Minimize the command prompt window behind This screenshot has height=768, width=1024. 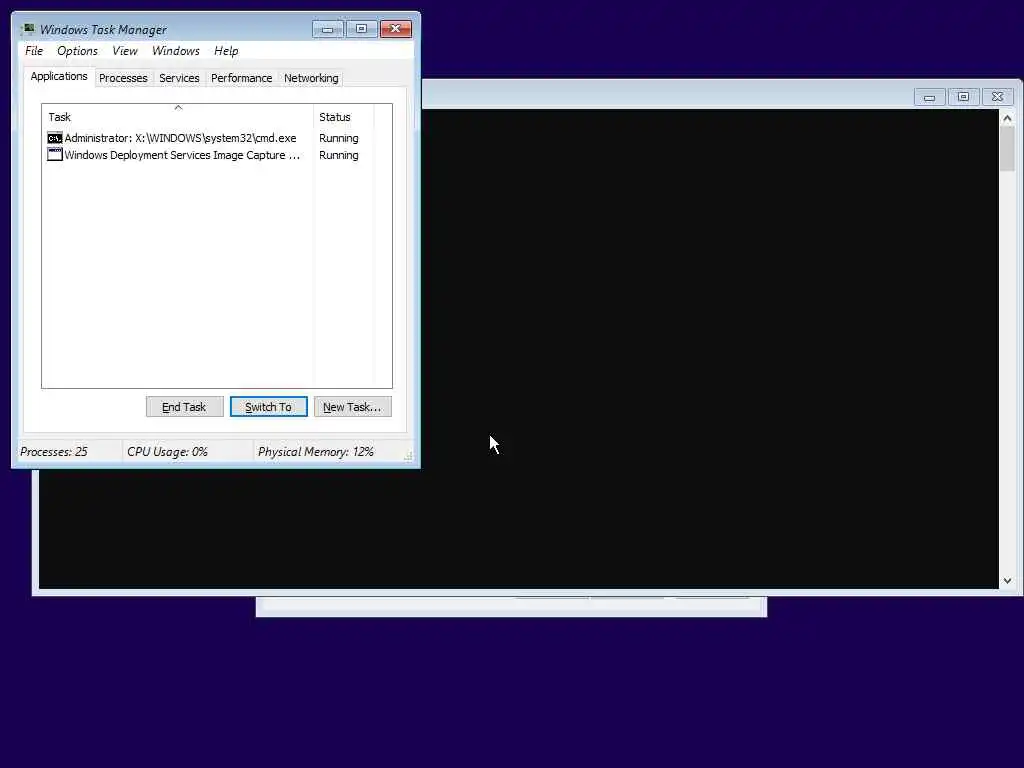pyautogui.click(x=929, y=97)
